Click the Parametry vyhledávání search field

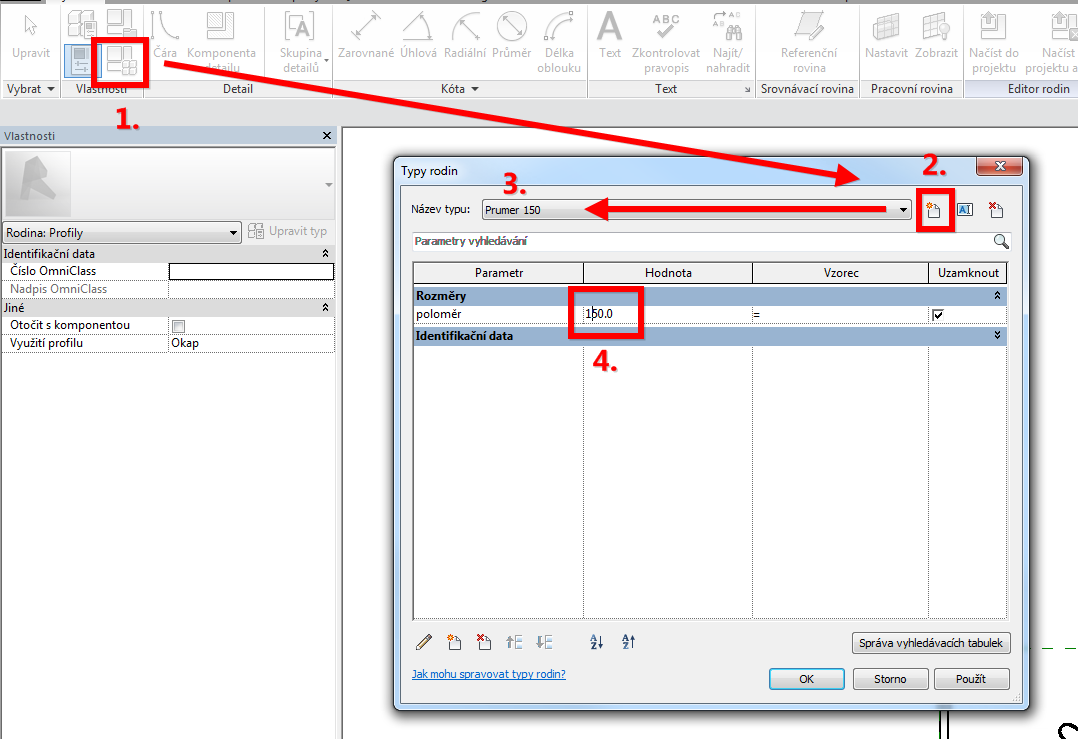pyautogui.click(x=700, y=241)
